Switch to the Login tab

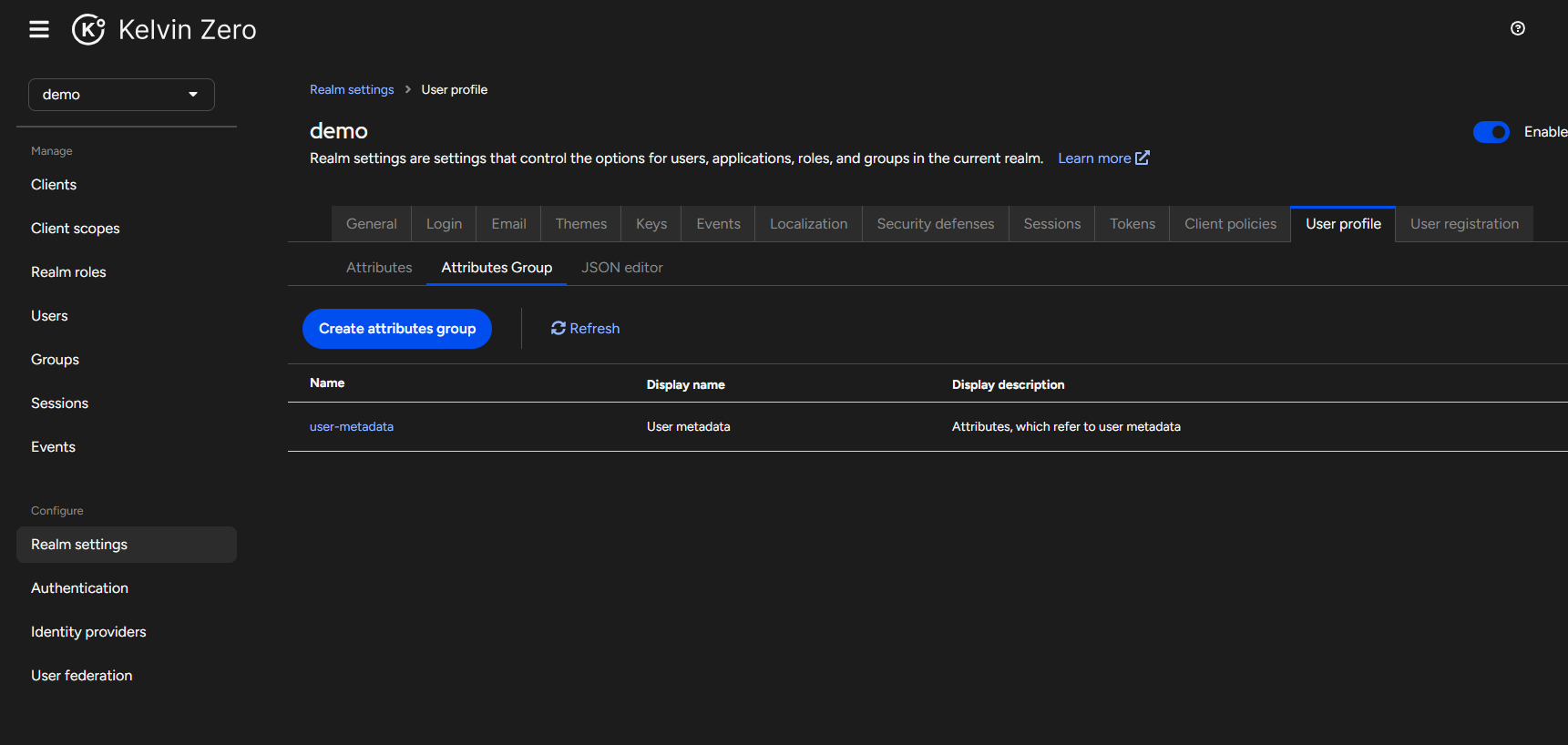coord(444,224)
